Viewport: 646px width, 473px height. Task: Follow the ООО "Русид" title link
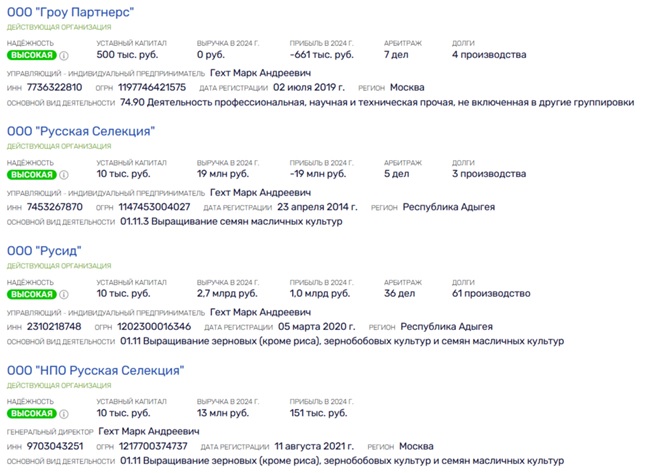tap(44, 251)
